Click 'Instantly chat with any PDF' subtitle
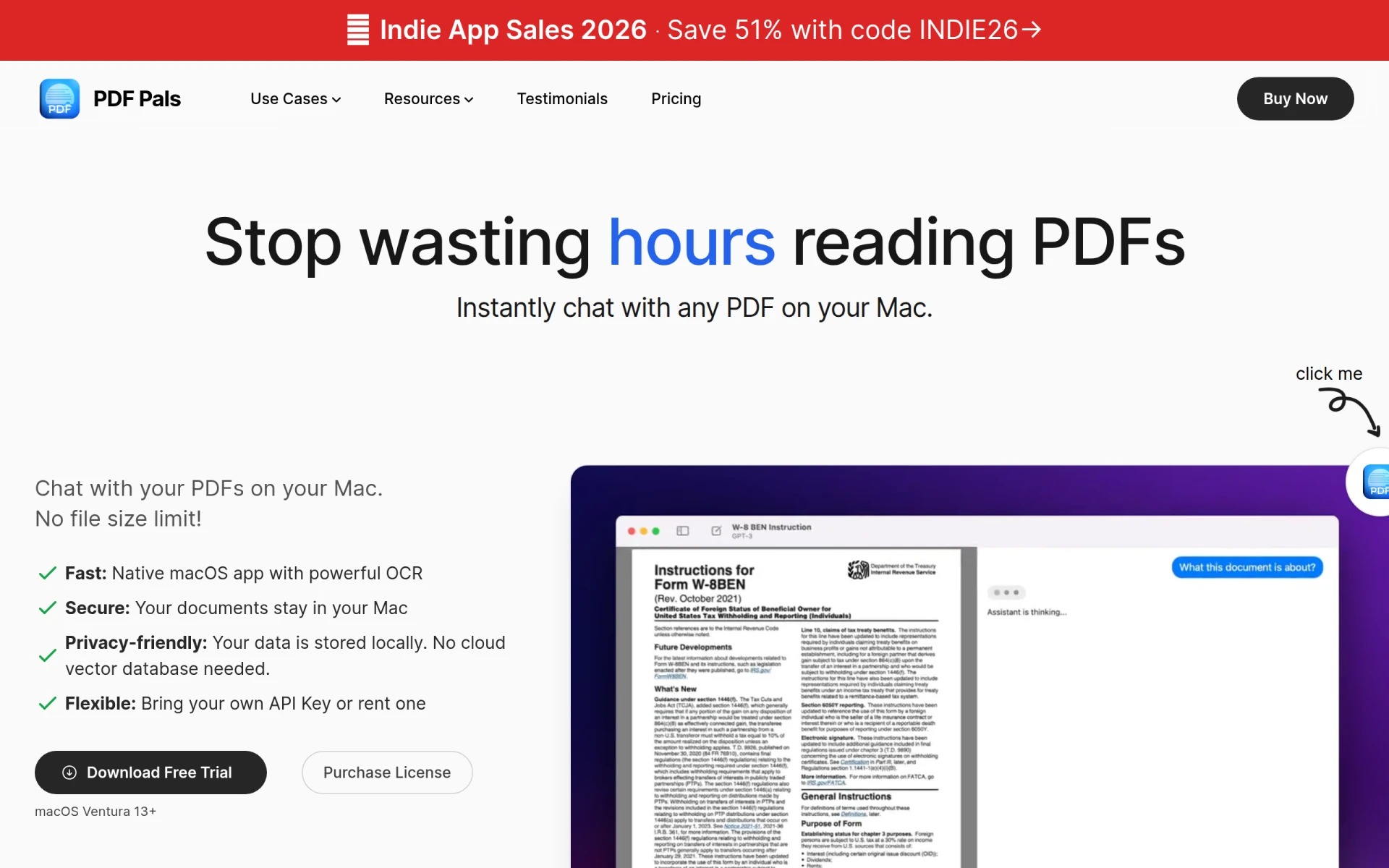The height and width of the screenshot is (868, 1389). (694, 307)
